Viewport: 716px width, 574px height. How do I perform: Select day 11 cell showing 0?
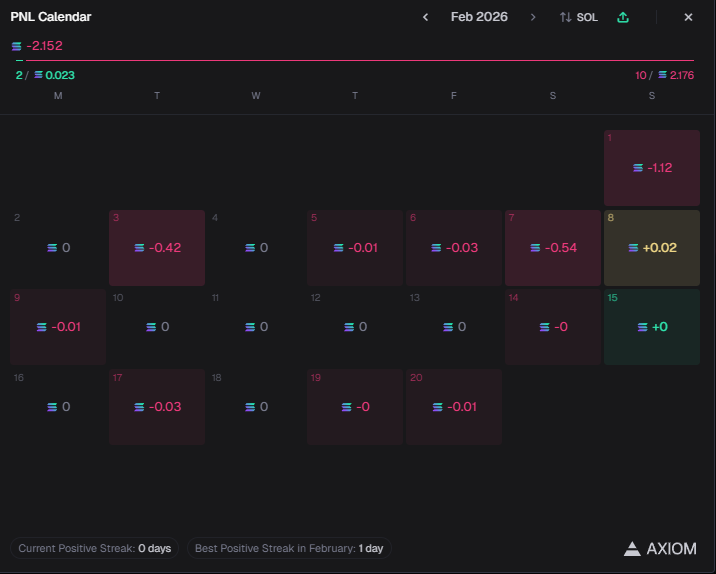[256, 327]
